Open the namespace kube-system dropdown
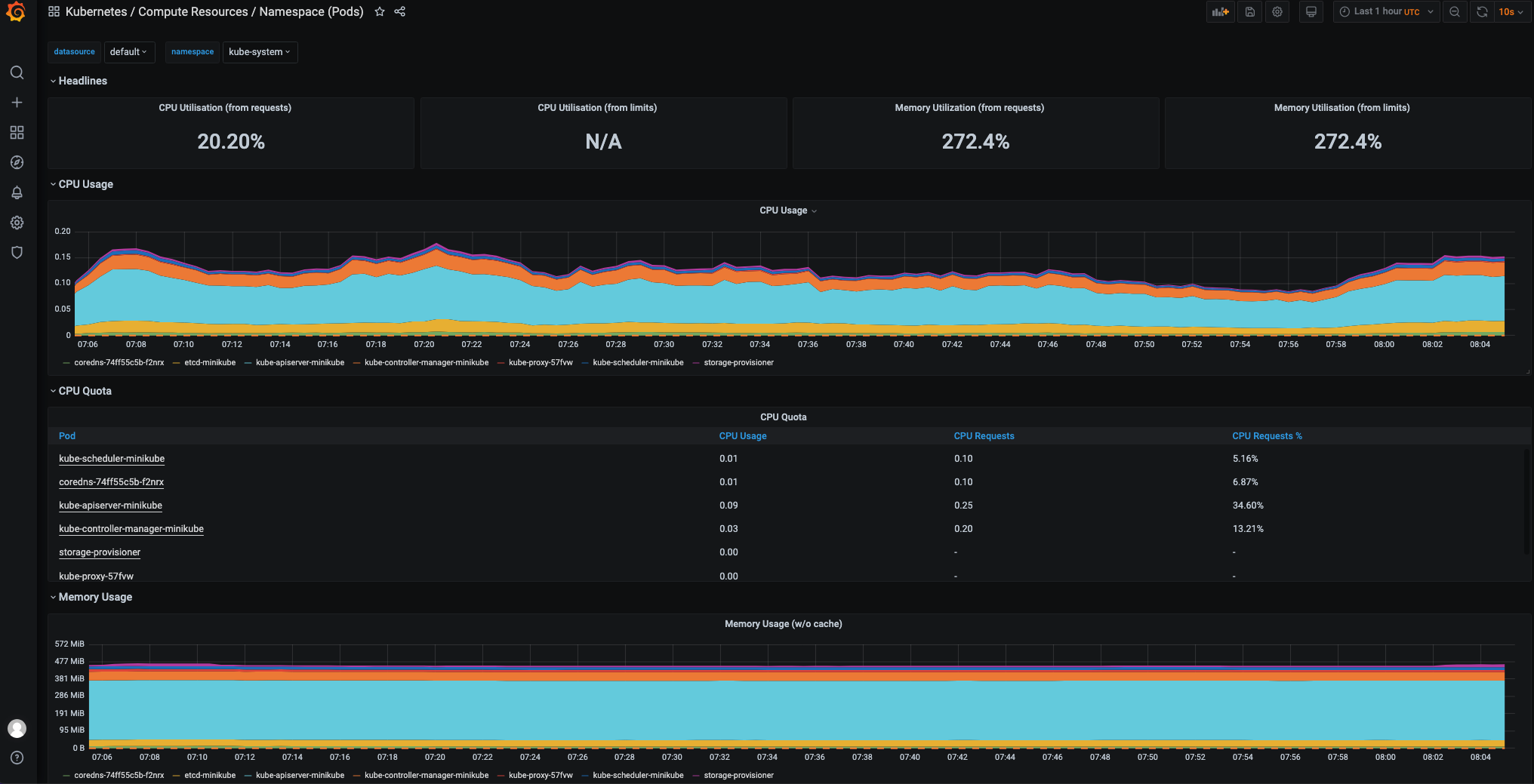The height and width of the screenshot is (784, 1534). pyautogui.click(x=260, y=52)
